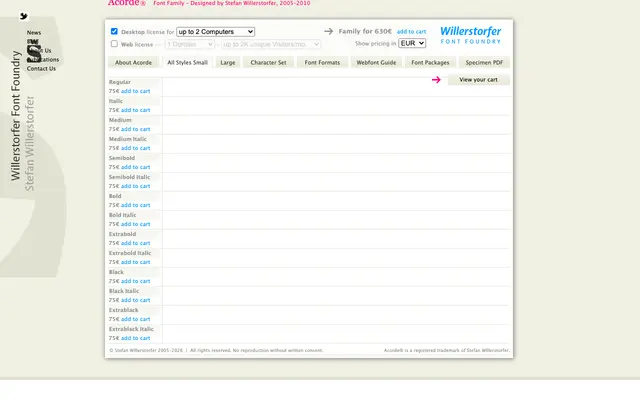The width and height of the screenshot is (640, 400).
Task: Uncheck the Desktop license checkbox
Action: point(114,31)
